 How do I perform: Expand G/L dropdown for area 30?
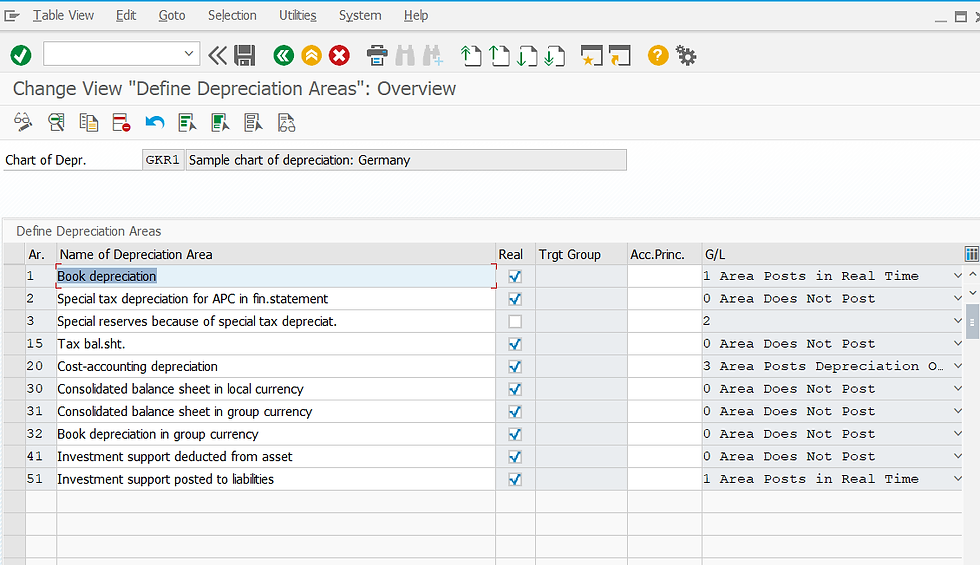tap(957, 388)
